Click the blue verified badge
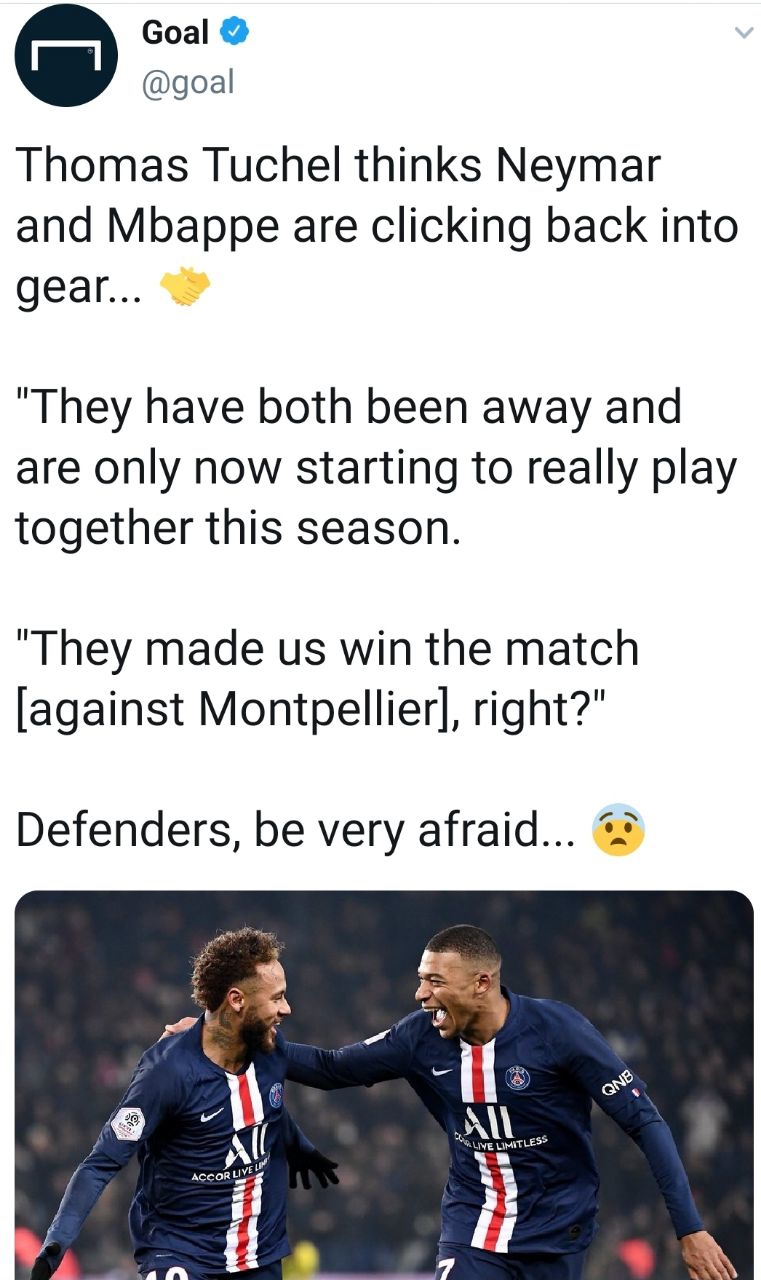The height and width of the screenshot is (1280, 761). pos(234,33)
